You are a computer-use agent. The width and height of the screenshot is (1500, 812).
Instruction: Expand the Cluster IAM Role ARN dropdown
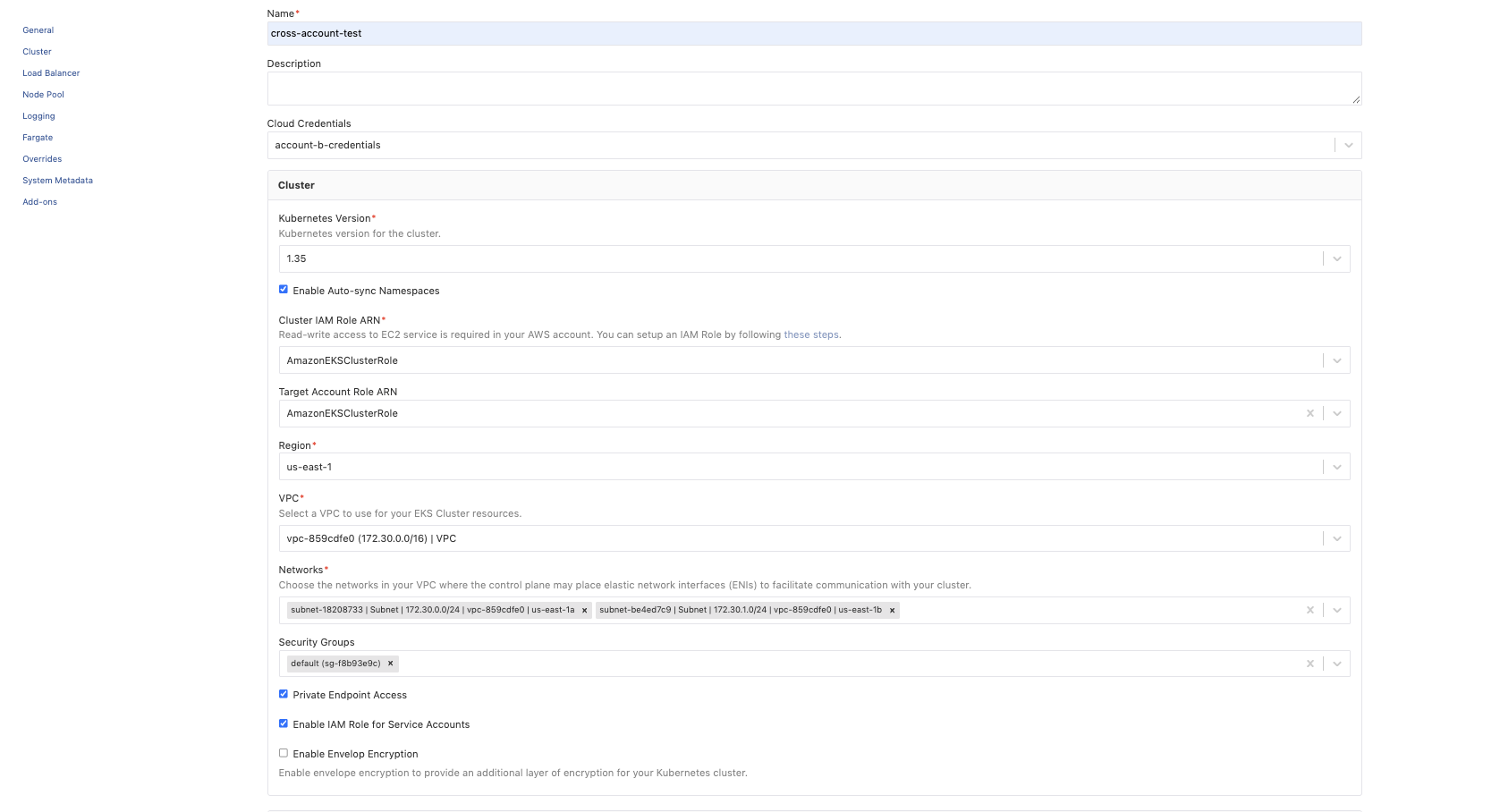click(1336, 360)
